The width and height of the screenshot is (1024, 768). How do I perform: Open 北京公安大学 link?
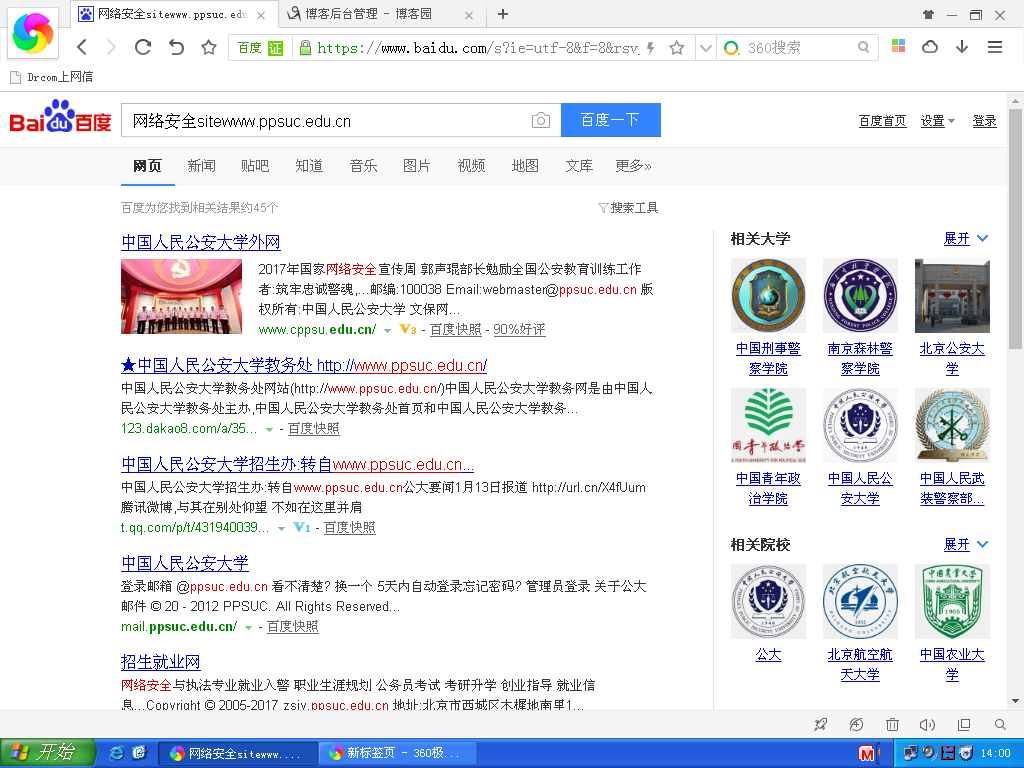tap(952, 359)
